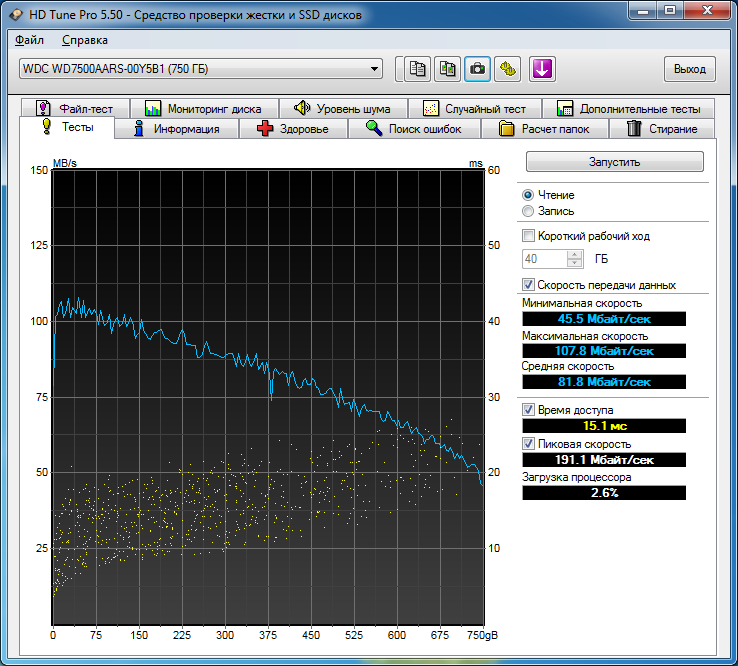Image resolution: width=738 pixels, height=666 pixels.
Task: Switch to the Здоровье tab
Action: coord(293,128)
